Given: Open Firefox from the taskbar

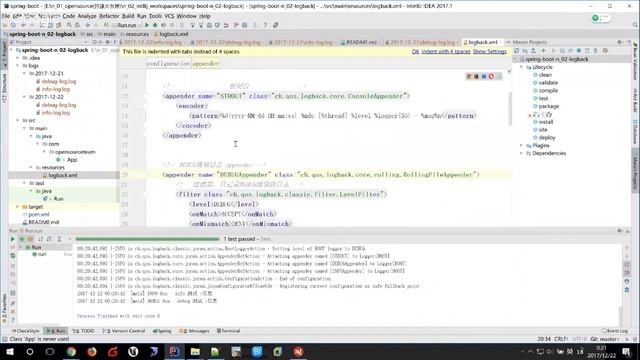Looking at the screenshot, I should point(92,351).
